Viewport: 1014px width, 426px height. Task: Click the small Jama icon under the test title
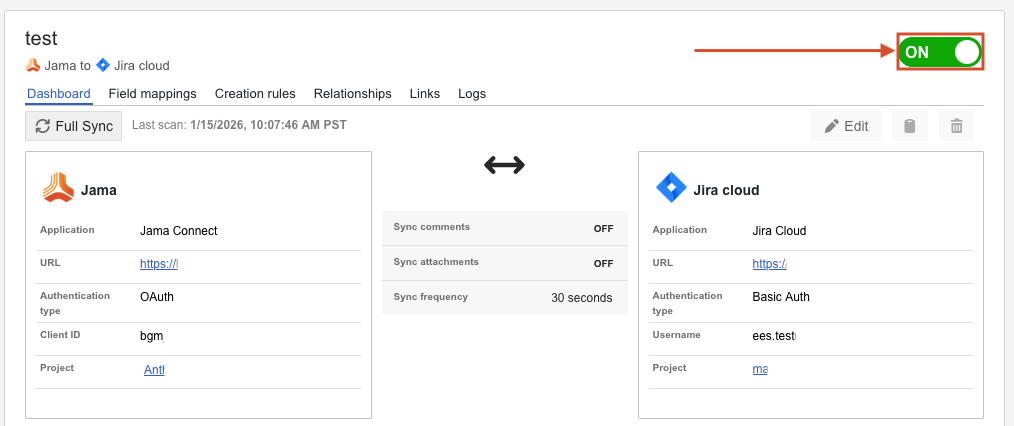[x=33, y=65]
